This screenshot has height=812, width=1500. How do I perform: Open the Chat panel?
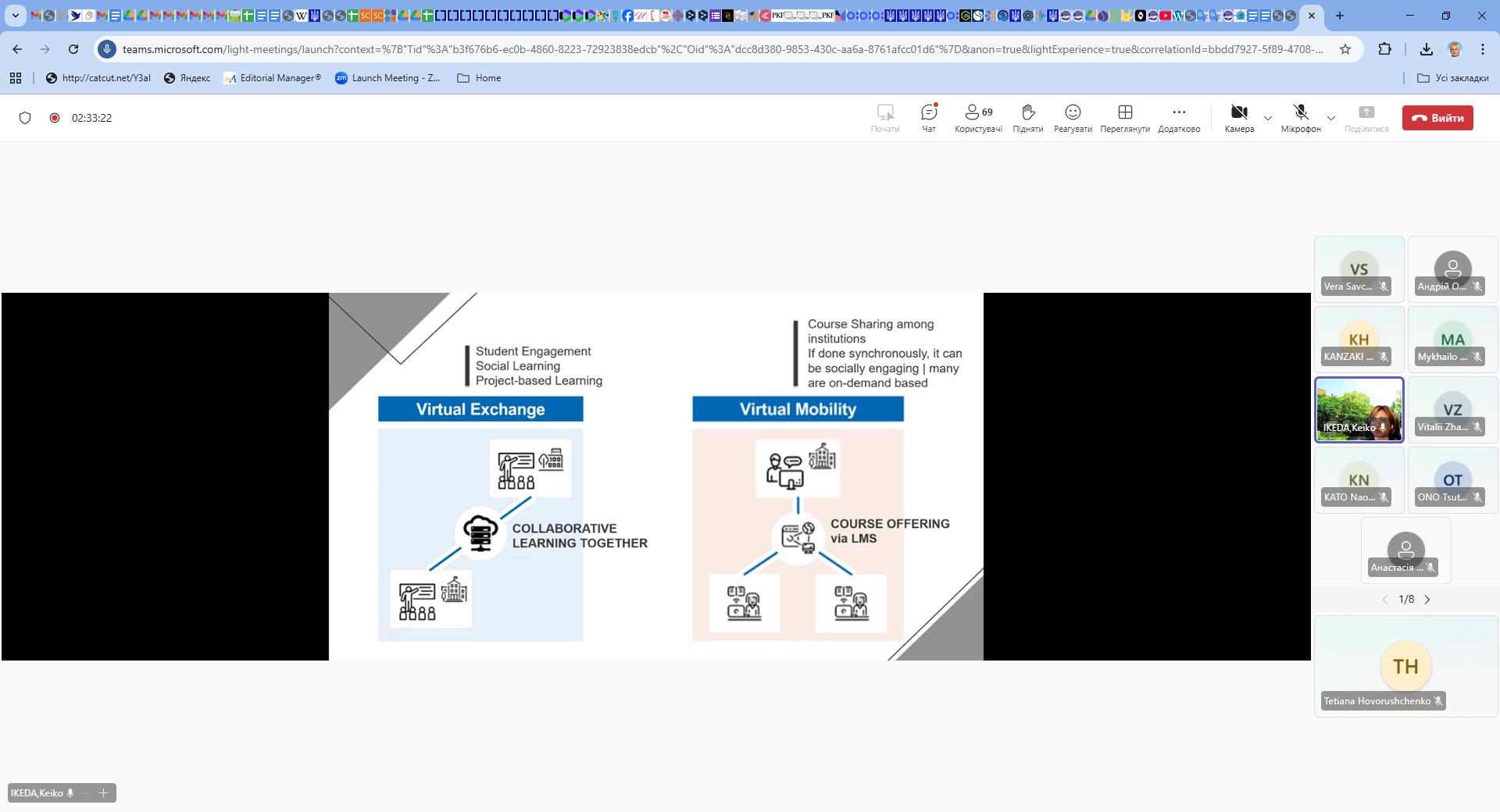click(928, 118)
